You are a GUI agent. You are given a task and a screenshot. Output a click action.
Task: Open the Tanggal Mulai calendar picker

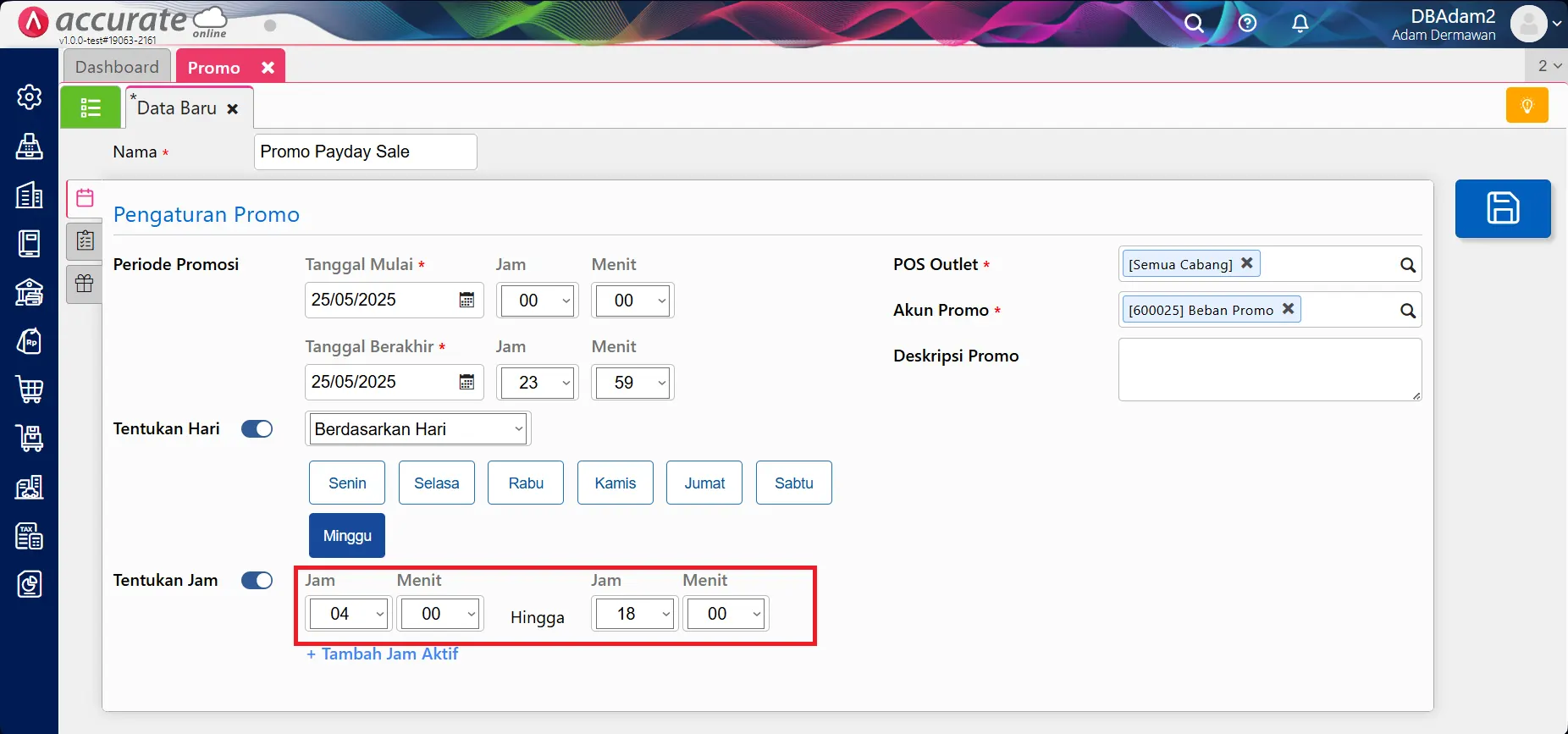click(467, 300)
